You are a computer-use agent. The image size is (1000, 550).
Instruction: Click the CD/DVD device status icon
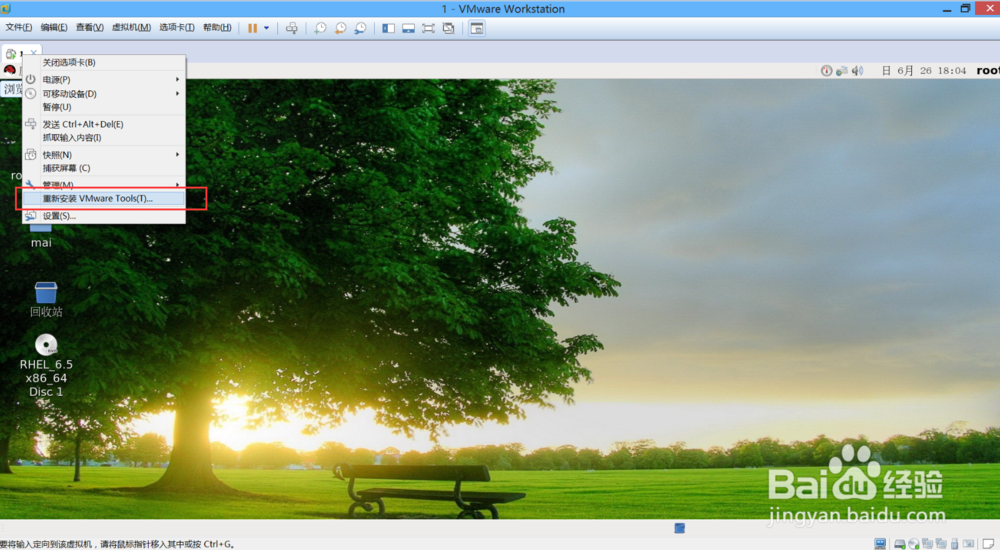coord(914,544)
